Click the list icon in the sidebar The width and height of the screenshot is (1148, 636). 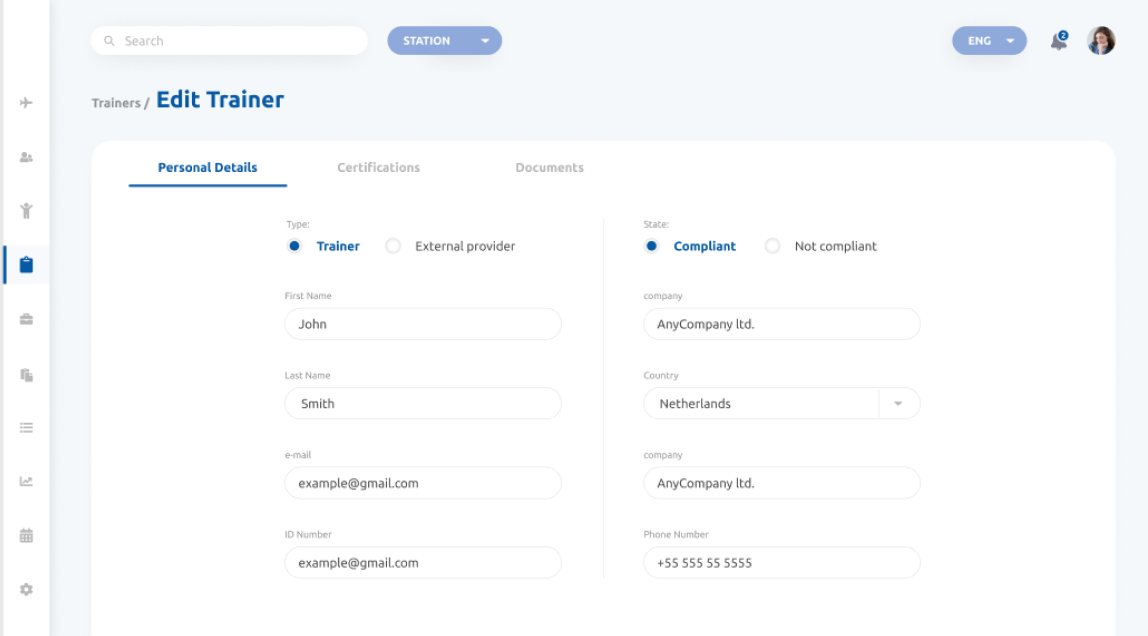click(x=26, y=427)
